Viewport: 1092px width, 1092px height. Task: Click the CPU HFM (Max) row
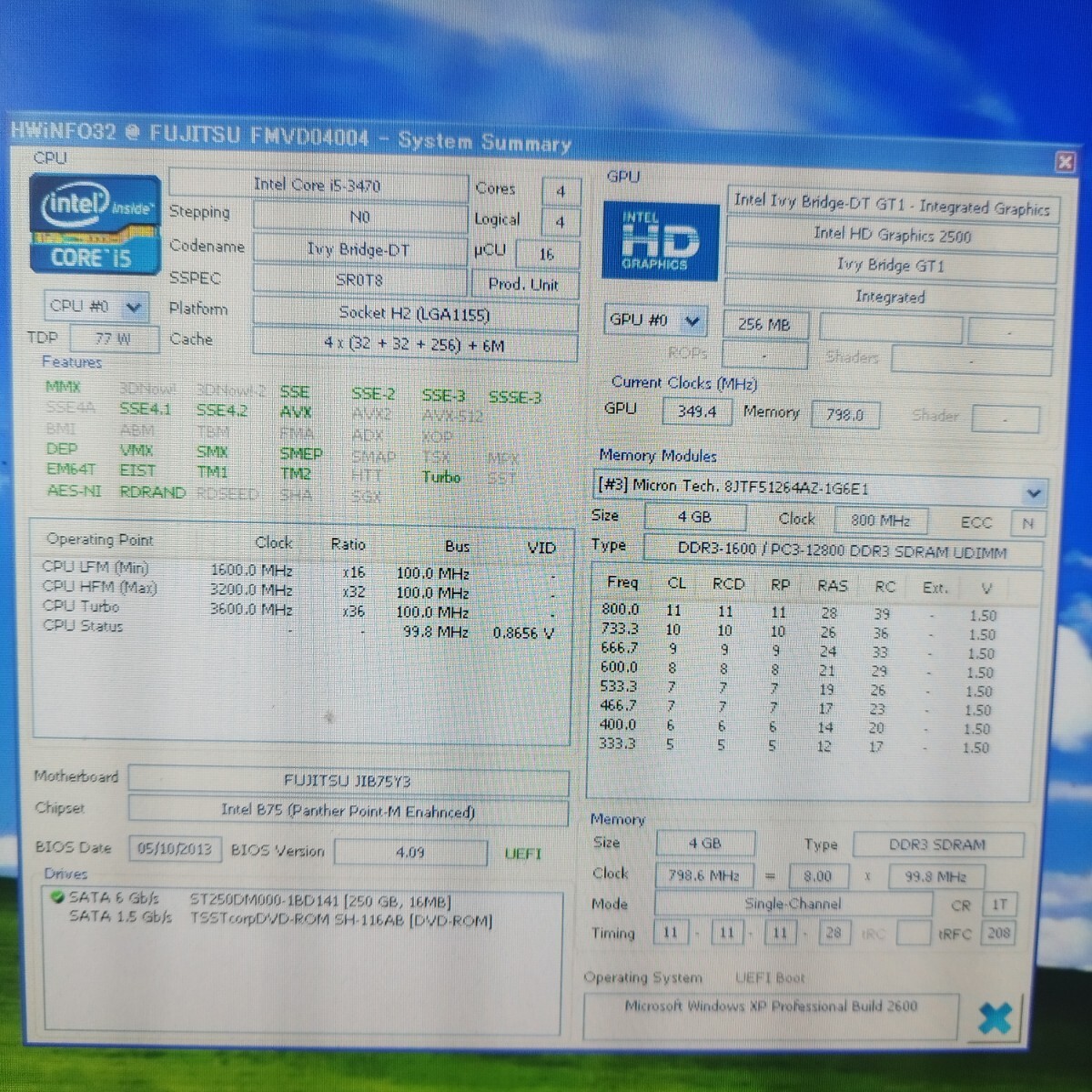pos(298,590)
